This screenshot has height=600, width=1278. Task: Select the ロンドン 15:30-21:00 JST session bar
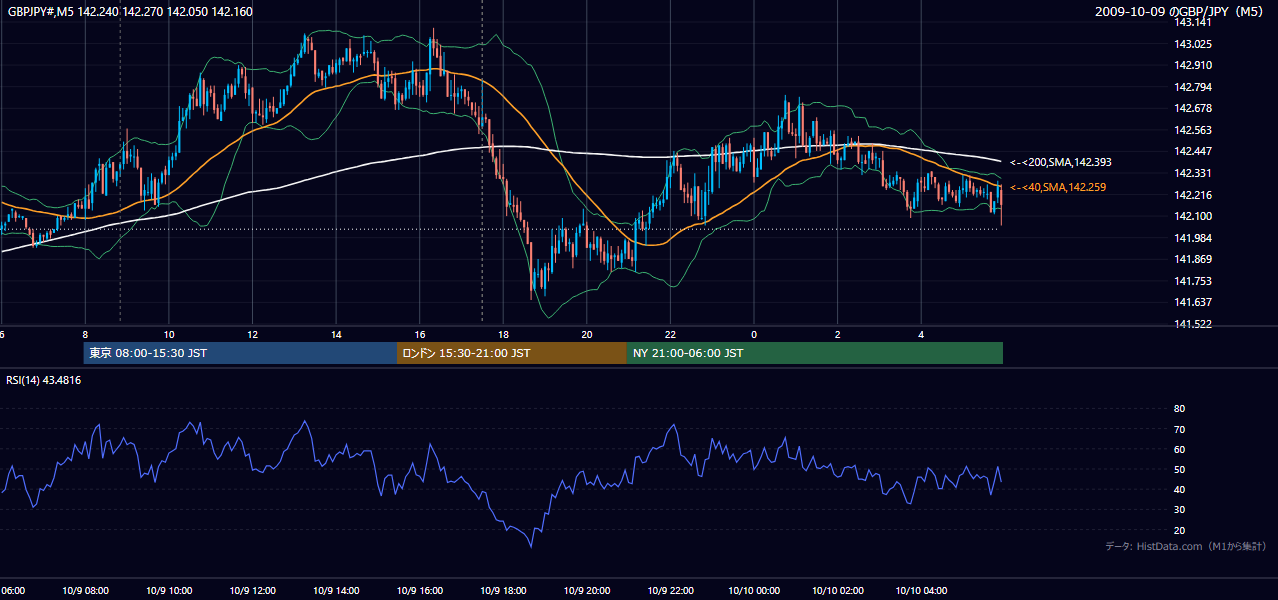(x=512, y=353)
